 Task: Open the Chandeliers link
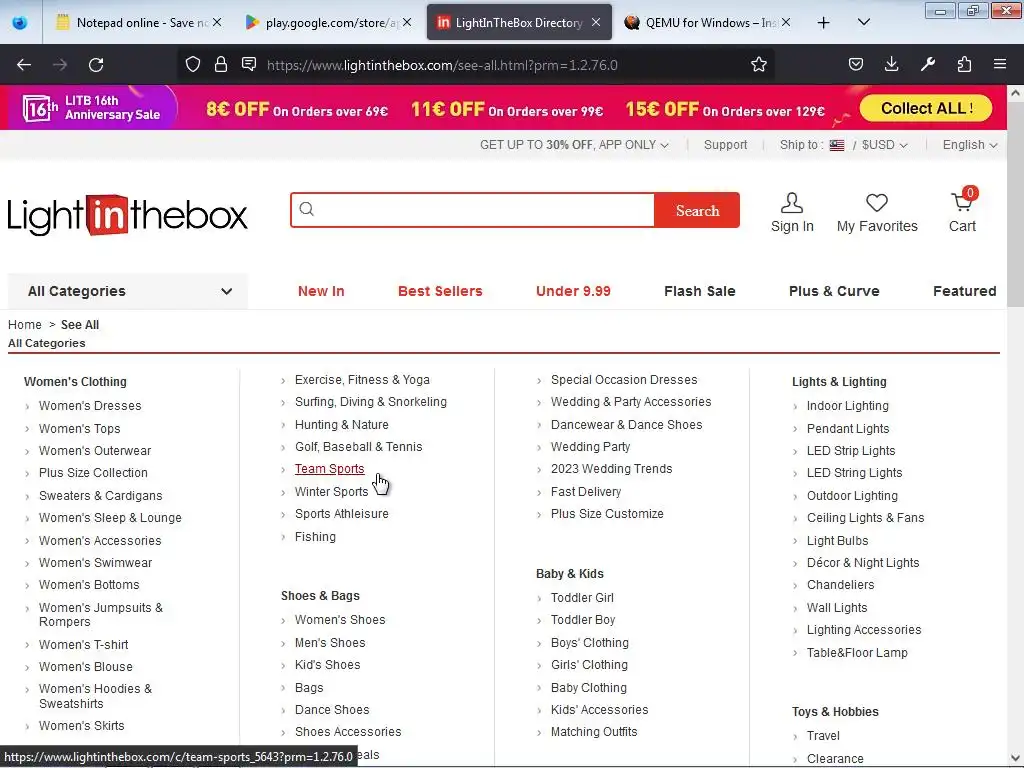840,584
